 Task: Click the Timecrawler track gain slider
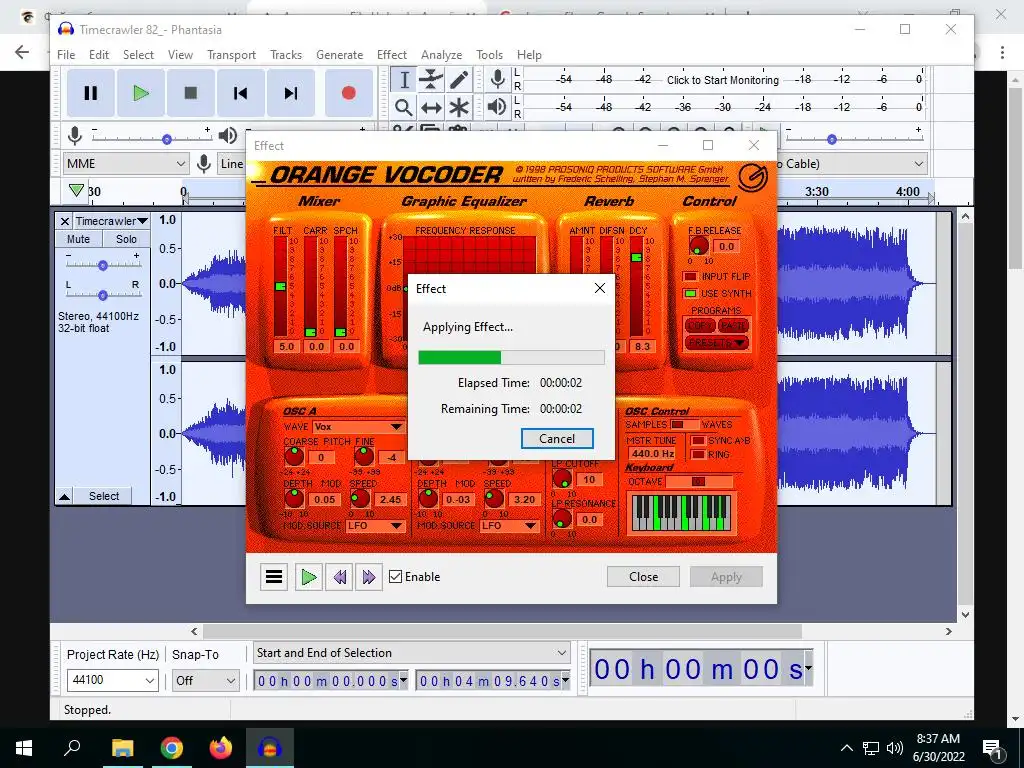point(103,265)
